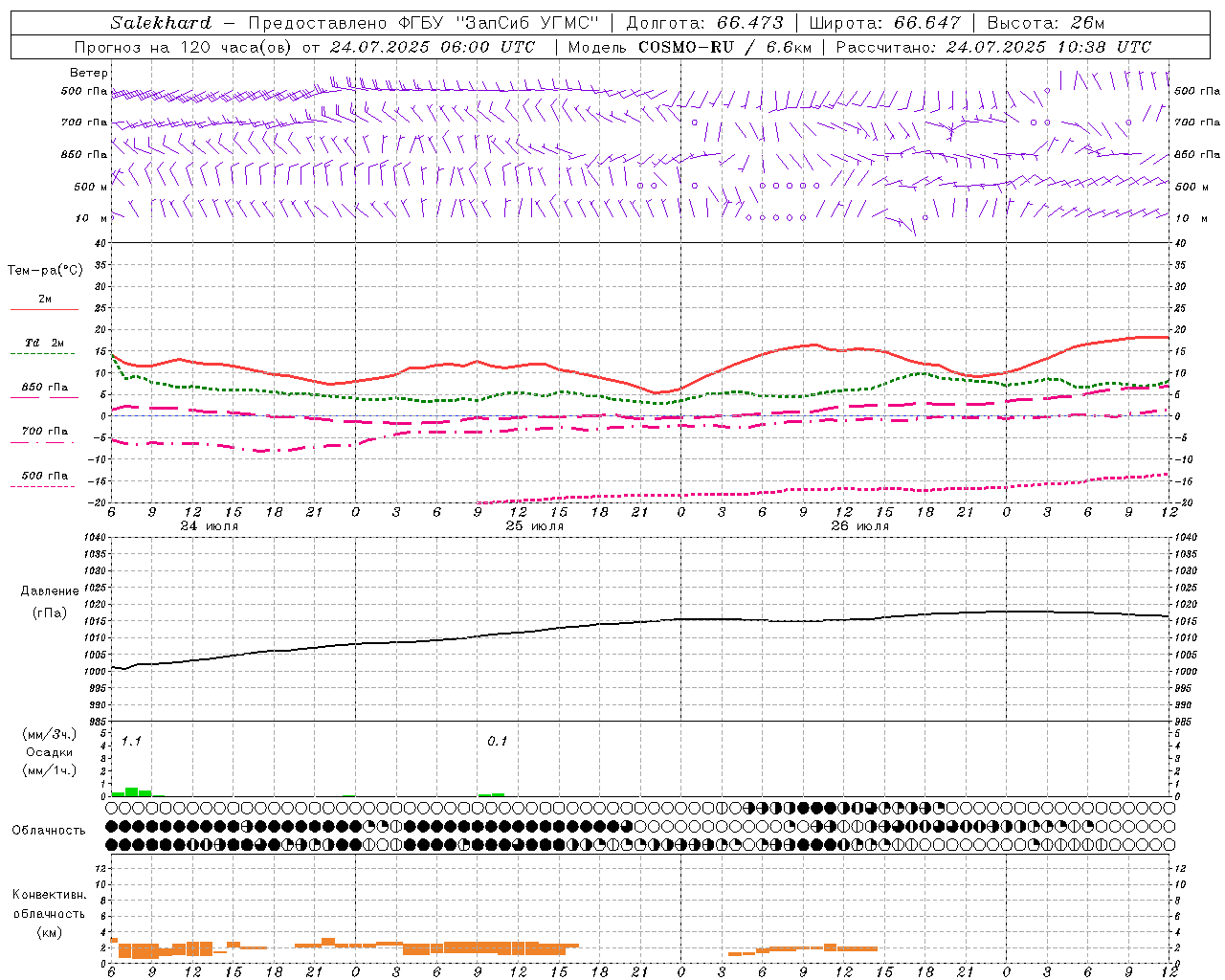The height and width of the screenshot is (980, 1225).
Task: Click the Осадки precipitation label
Action: tap(50, 753)
